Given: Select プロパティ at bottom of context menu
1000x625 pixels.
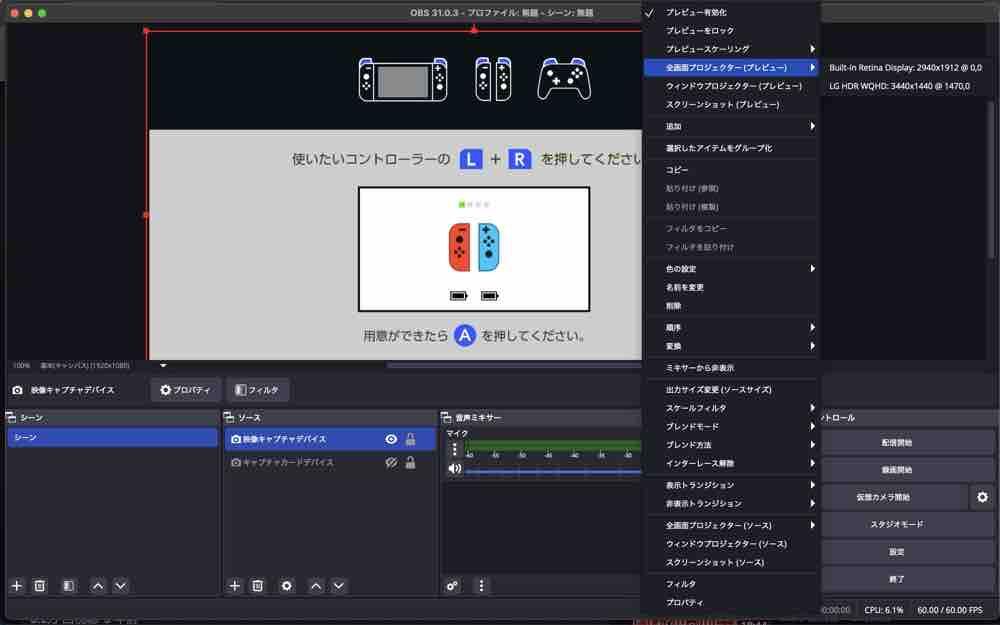Looking at the screenshot, I should click(x=731, y=603).
